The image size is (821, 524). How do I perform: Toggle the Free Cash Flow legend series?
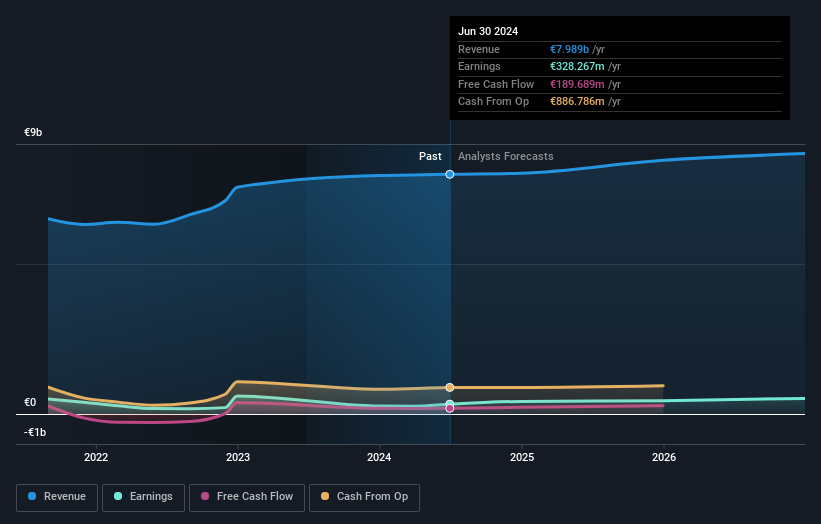(x=247, y=497)
